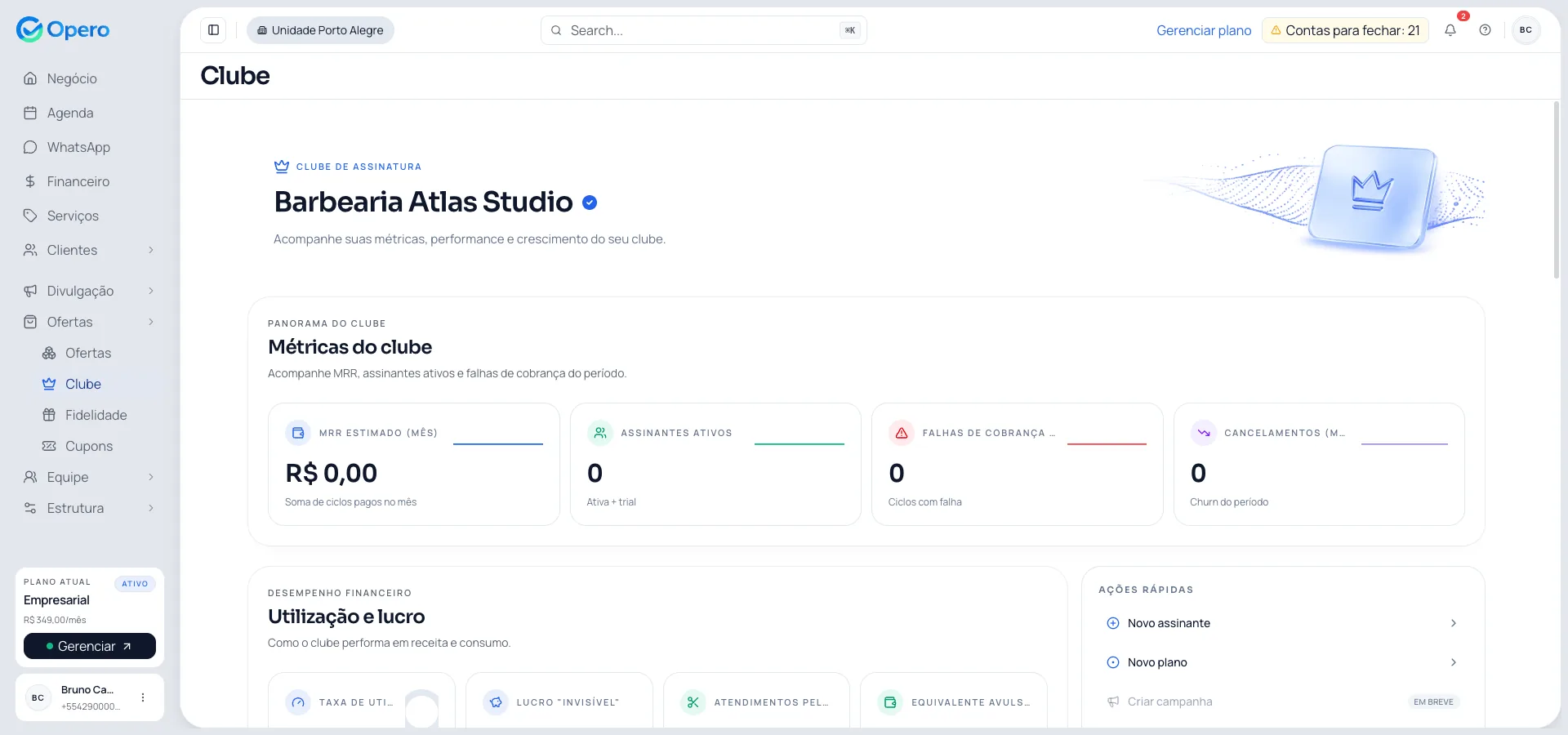
Task: Click the EM BREVE badge
Action: [1433, 702]
